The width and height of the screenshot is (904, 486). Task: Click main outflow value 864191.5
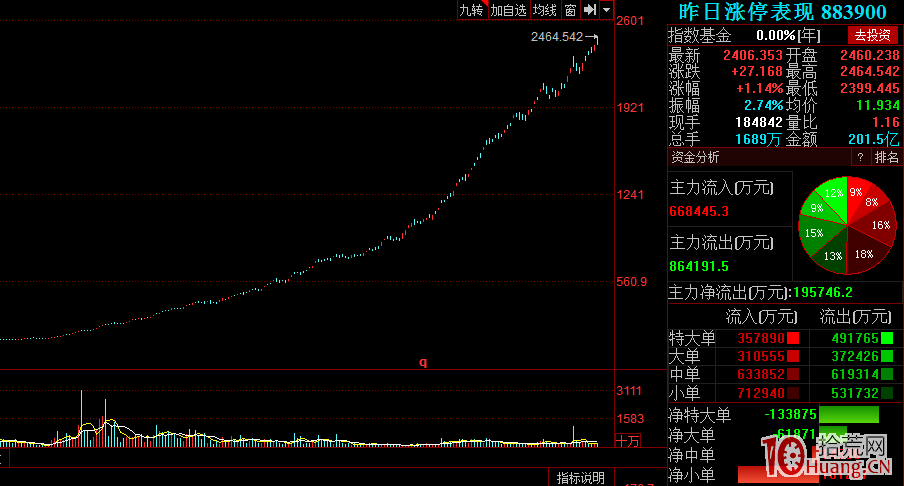coord(699,266)
